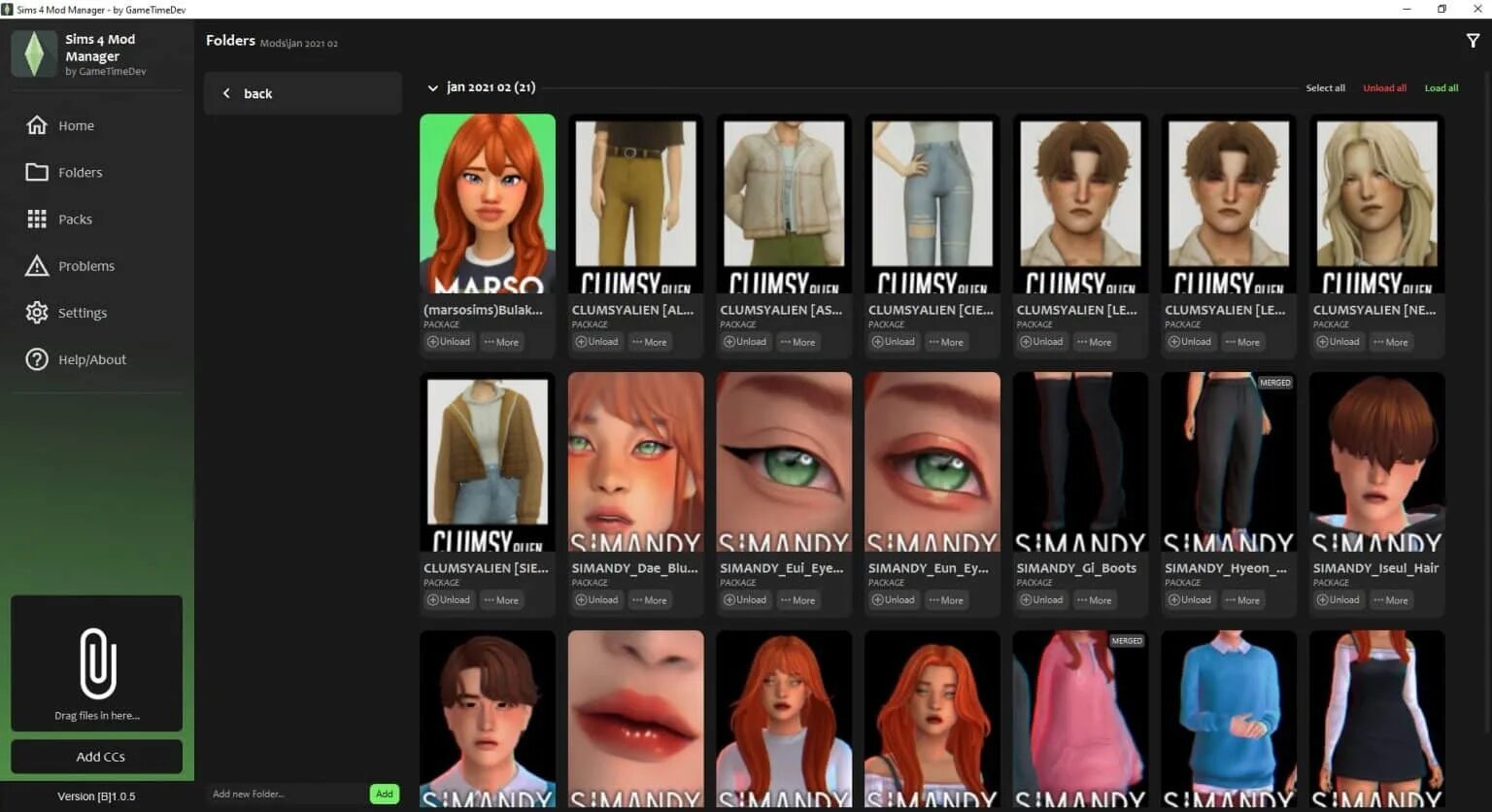Click the green Add folder button

[385, 794]
